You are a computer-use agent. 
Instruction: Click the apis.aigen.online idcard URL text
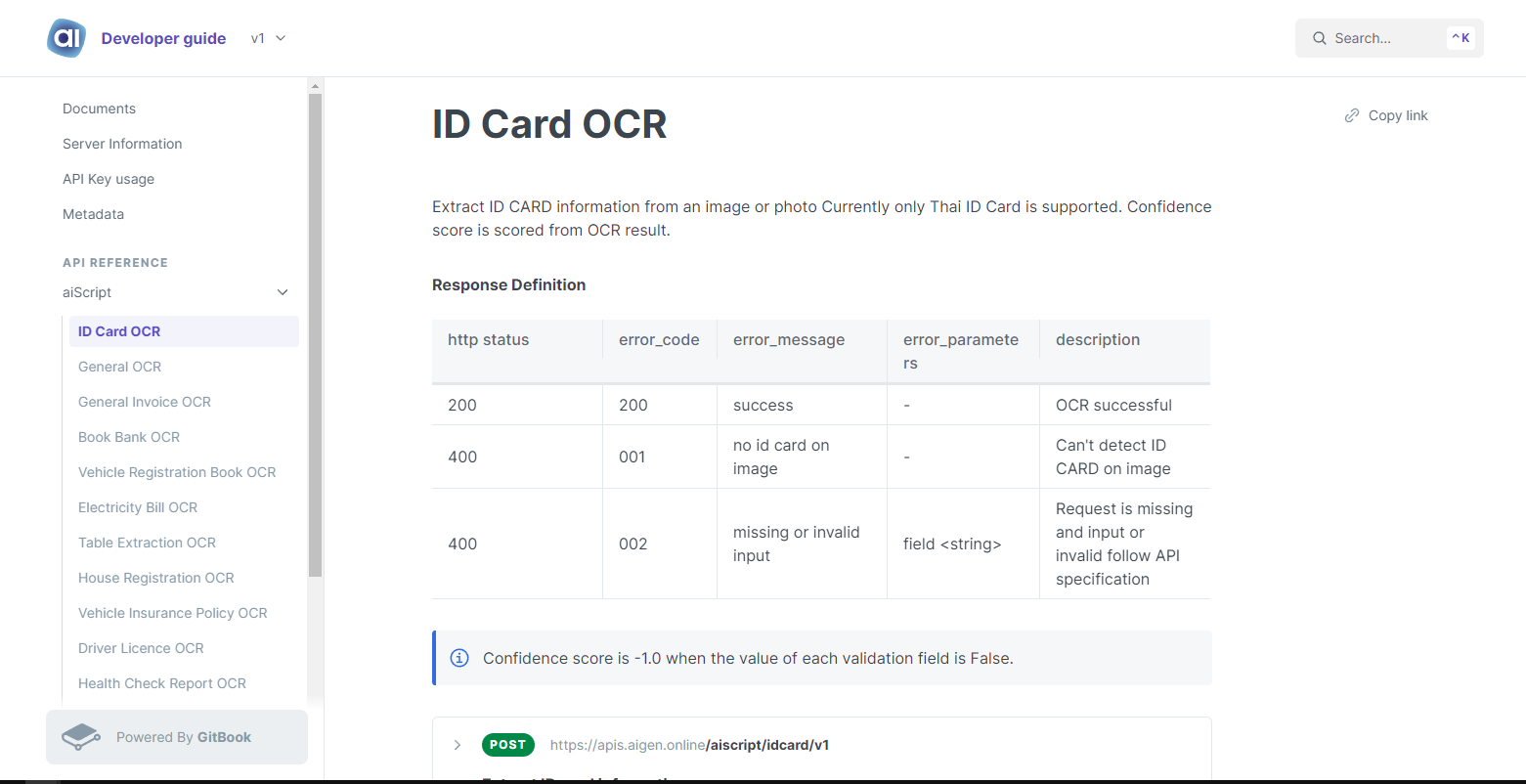(x=689, y=745)
